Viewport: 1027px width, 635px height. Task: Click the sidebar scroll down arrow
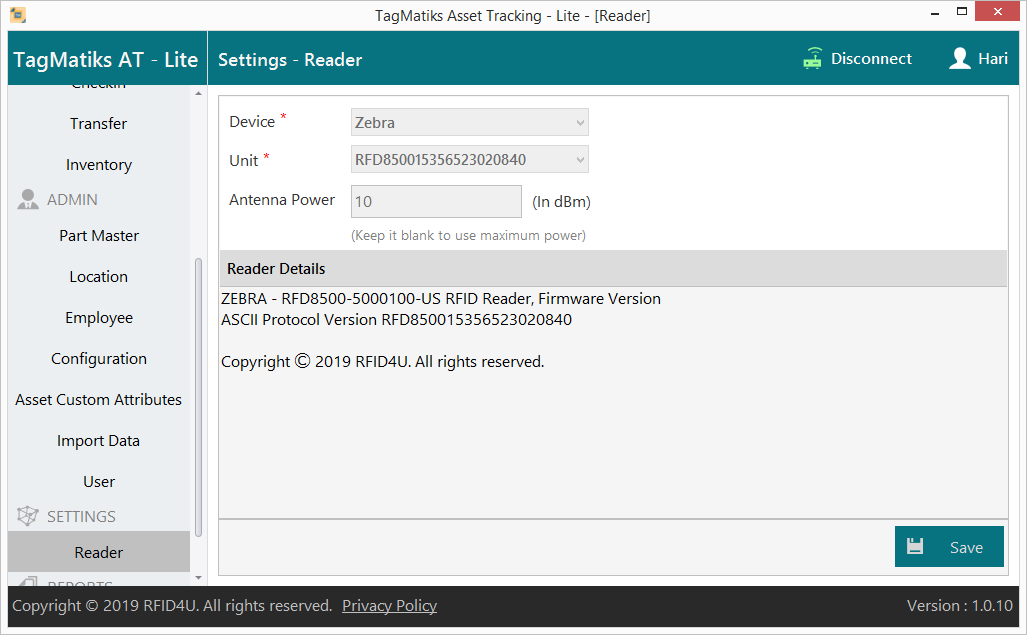point(198,577)
